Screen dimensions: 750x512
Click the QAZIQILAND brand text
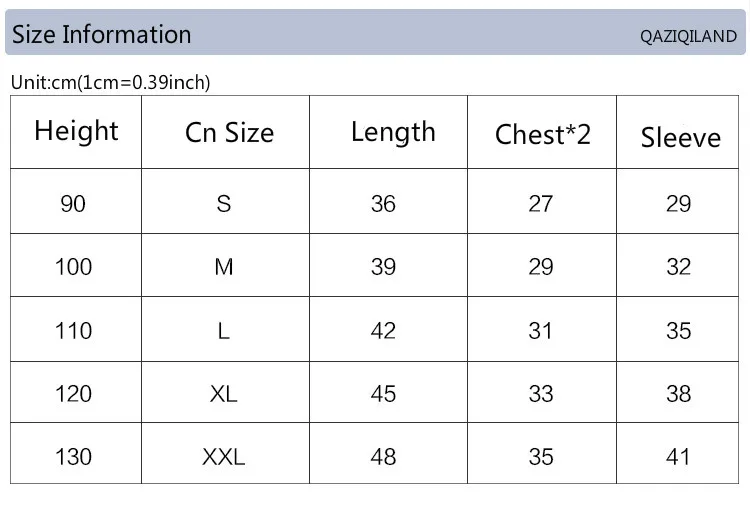pyautogui.click(x=688, y=36)
